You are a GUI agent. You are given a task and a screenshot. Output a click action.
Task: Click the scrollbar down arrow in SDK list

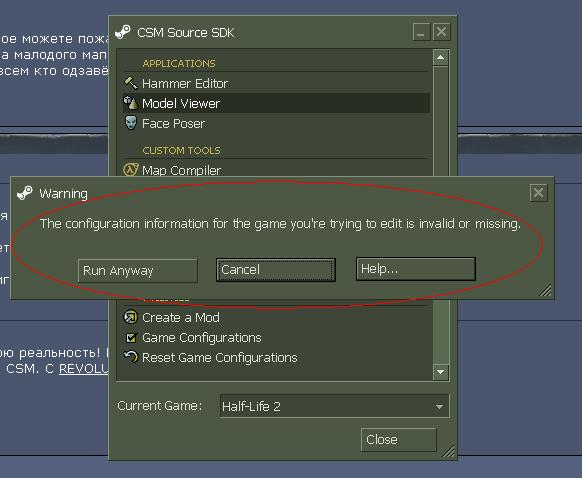point(441,371)
